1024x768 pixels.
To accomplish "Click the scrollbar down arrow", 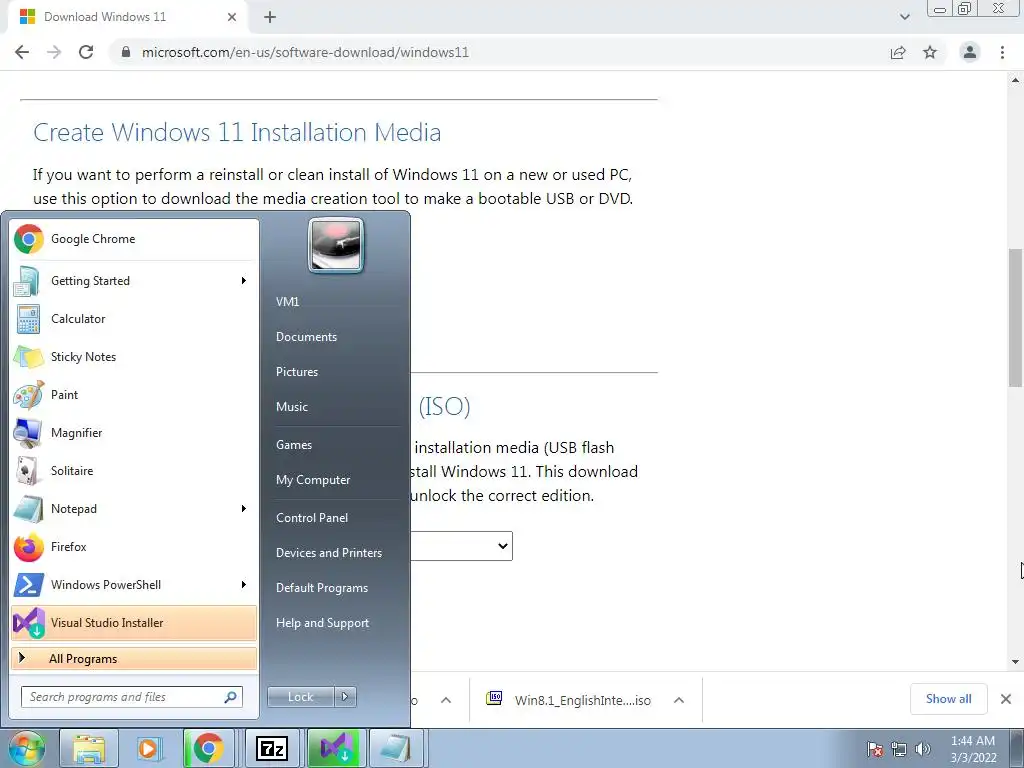I will (1015, 662).
